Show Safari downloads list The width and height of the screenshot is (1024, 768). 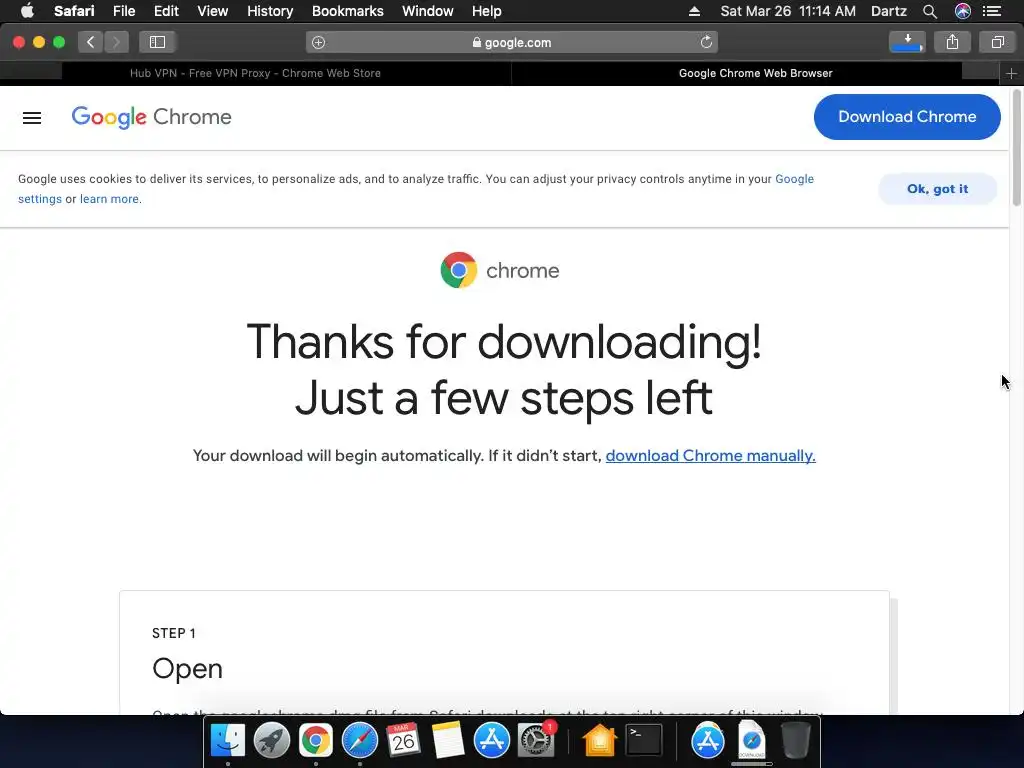coord(907,42)
